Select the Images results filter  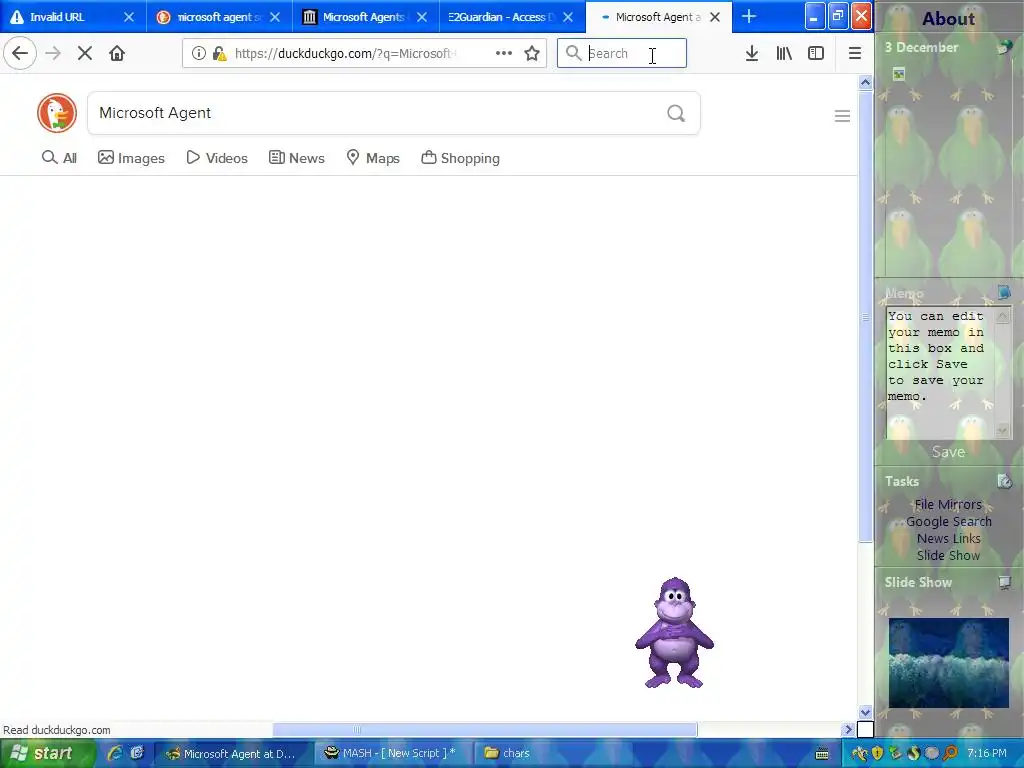coord(131,158)
